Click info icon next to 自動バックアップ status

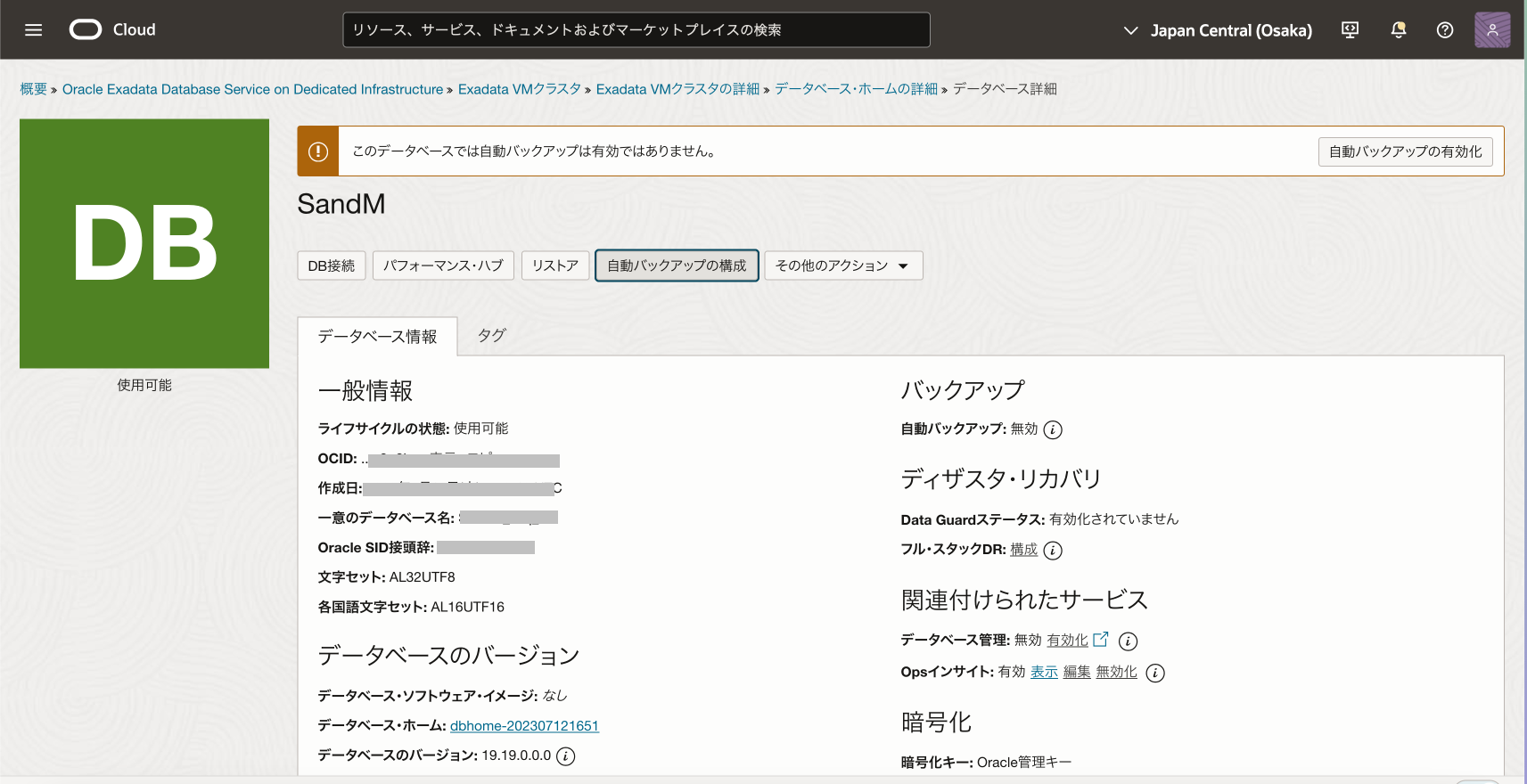pyautogui.click(x=1053, y=429)
